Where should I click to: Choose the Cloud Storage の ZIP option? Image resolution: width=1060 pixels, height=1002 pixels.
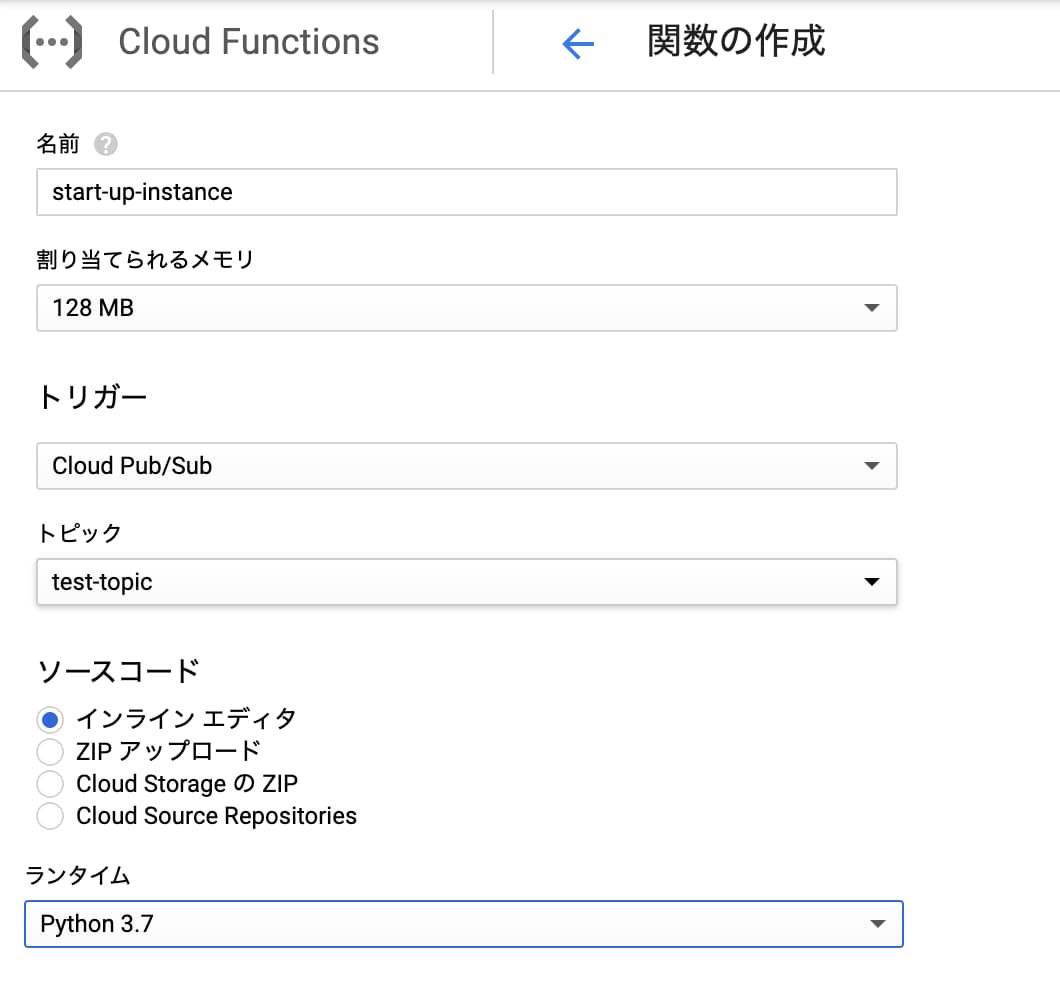click(50, 784)
